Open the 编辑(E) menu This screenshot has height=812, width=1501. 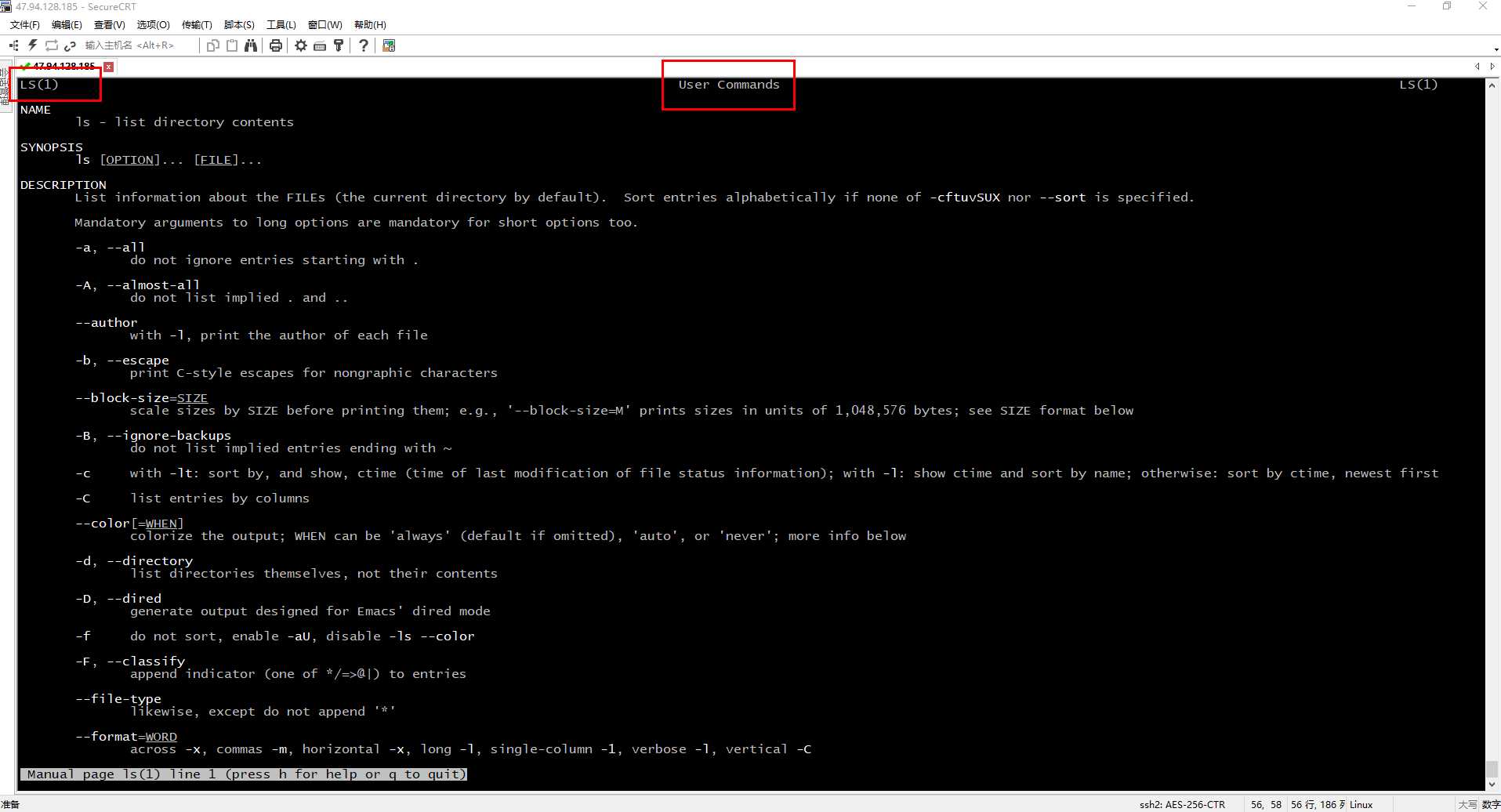pyautogui.click(x=67, y=25)
